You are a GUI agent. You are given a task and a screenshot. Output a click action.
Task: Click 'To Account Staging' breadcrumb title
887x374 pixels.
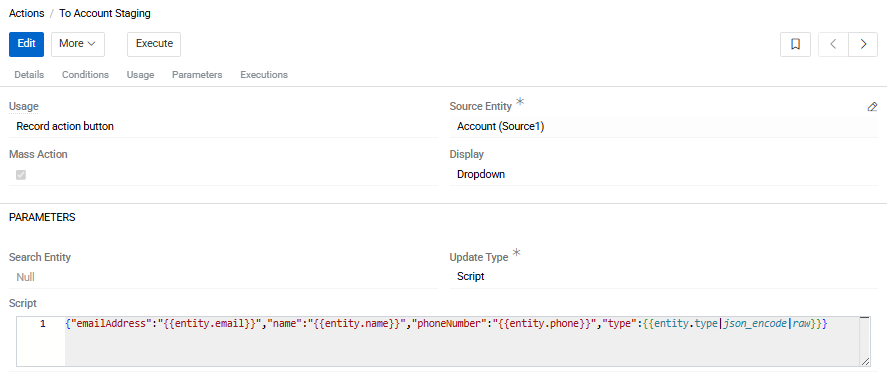105,13
